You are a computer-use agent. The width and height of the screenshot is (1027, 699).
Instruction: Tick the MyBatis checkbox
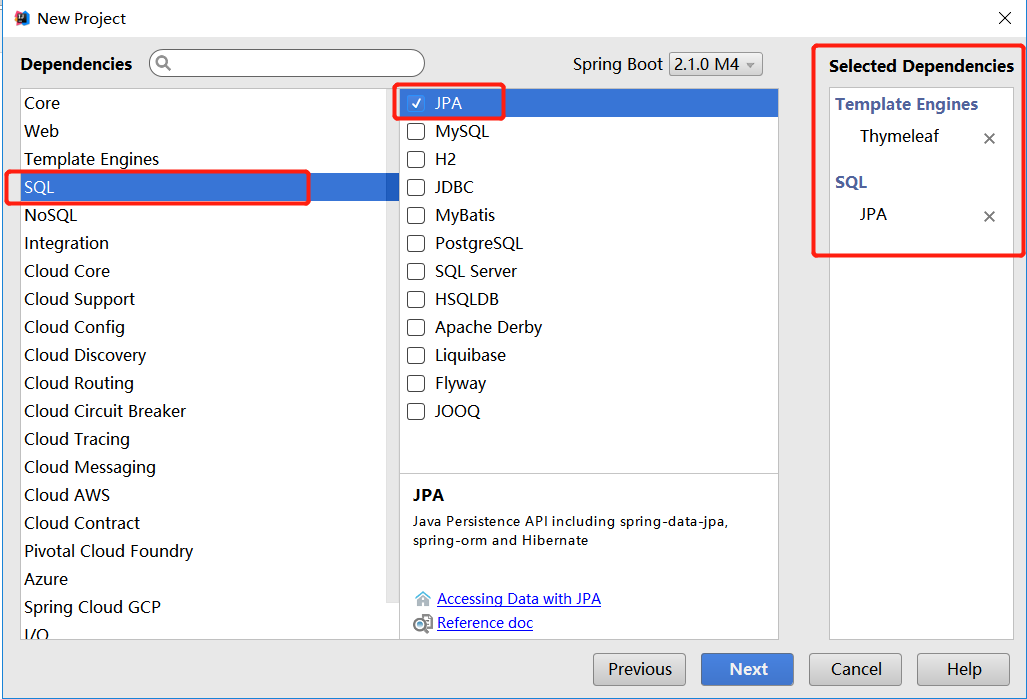pos(416,215)
